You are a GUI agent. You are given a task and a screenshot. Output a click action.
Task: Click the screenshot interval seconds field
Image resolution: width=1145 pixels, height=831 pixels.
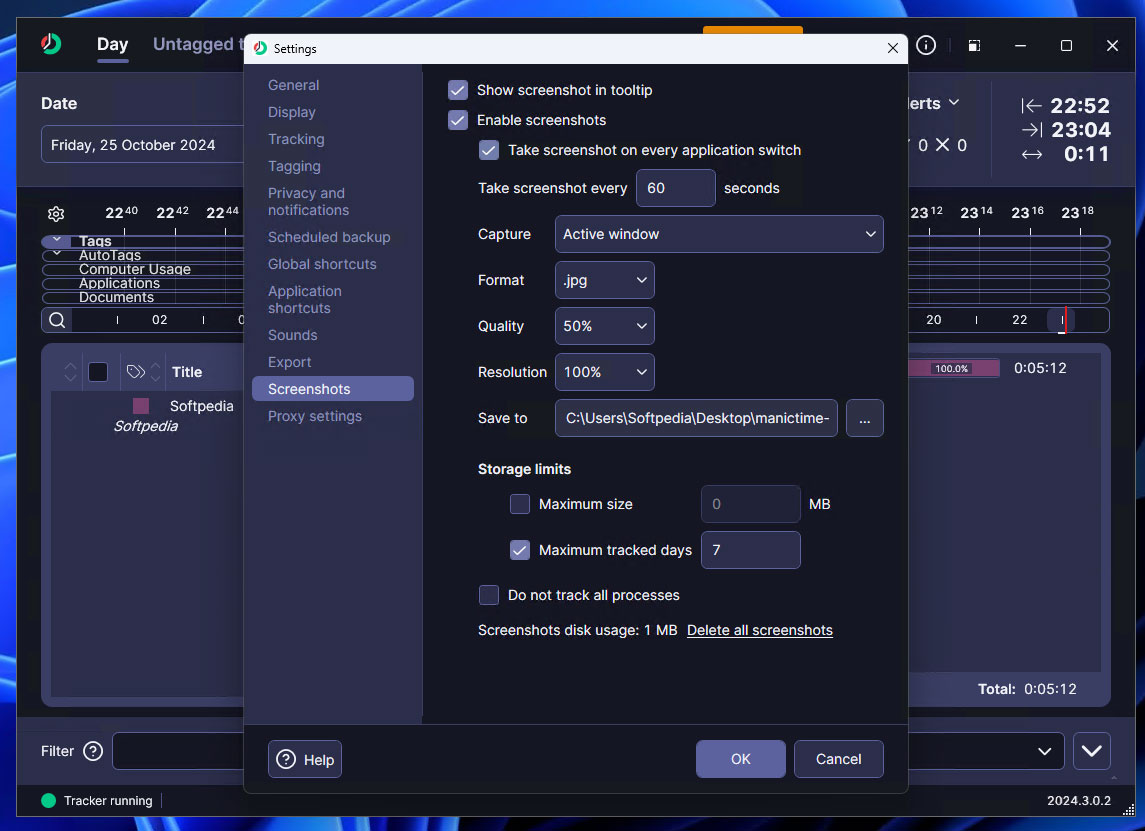675,188
